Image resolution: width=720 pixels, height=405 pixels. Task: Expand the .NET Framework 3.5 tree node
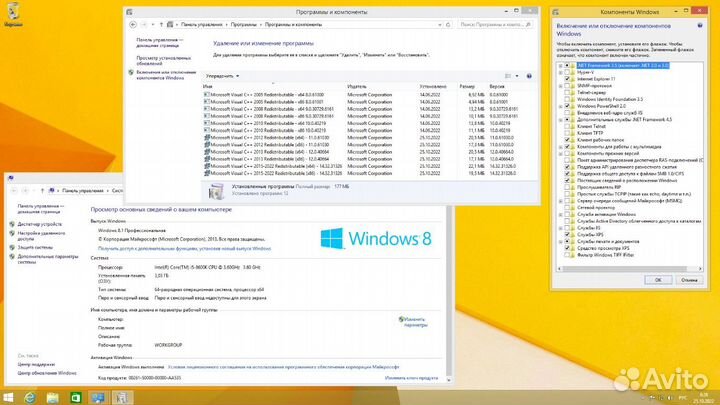(561, 66)
